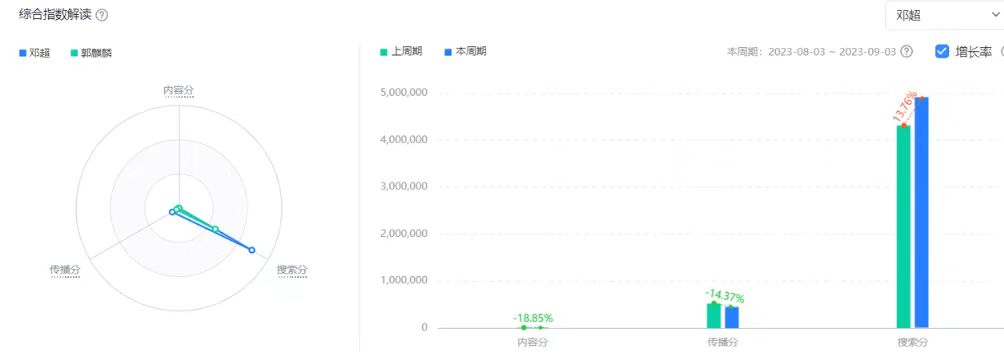Toggle the 增长率 checkbox
This screenshot has width=1004, height=364.
point(942,51)
